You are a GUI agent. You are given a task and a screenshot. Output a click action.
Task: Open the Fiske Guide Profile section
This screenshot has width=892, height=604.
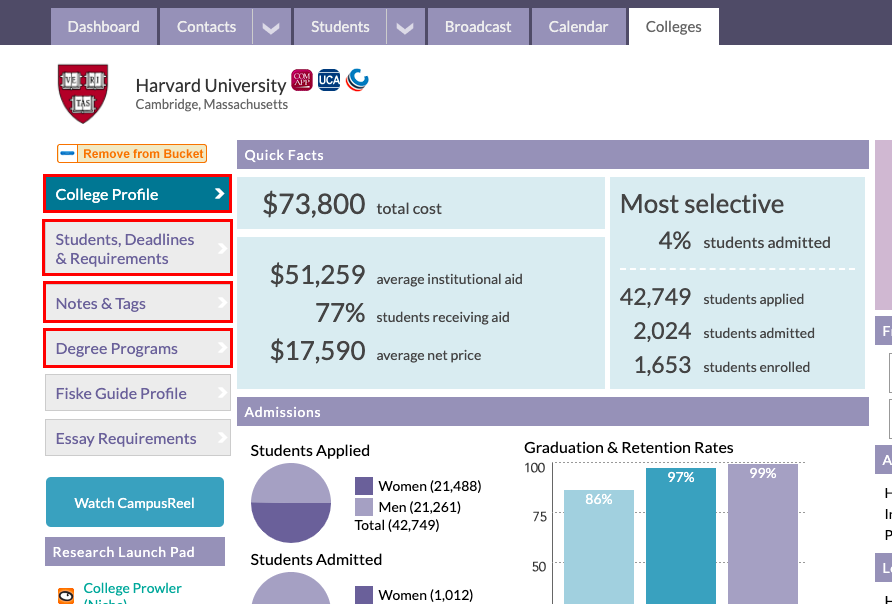(138, 393)
